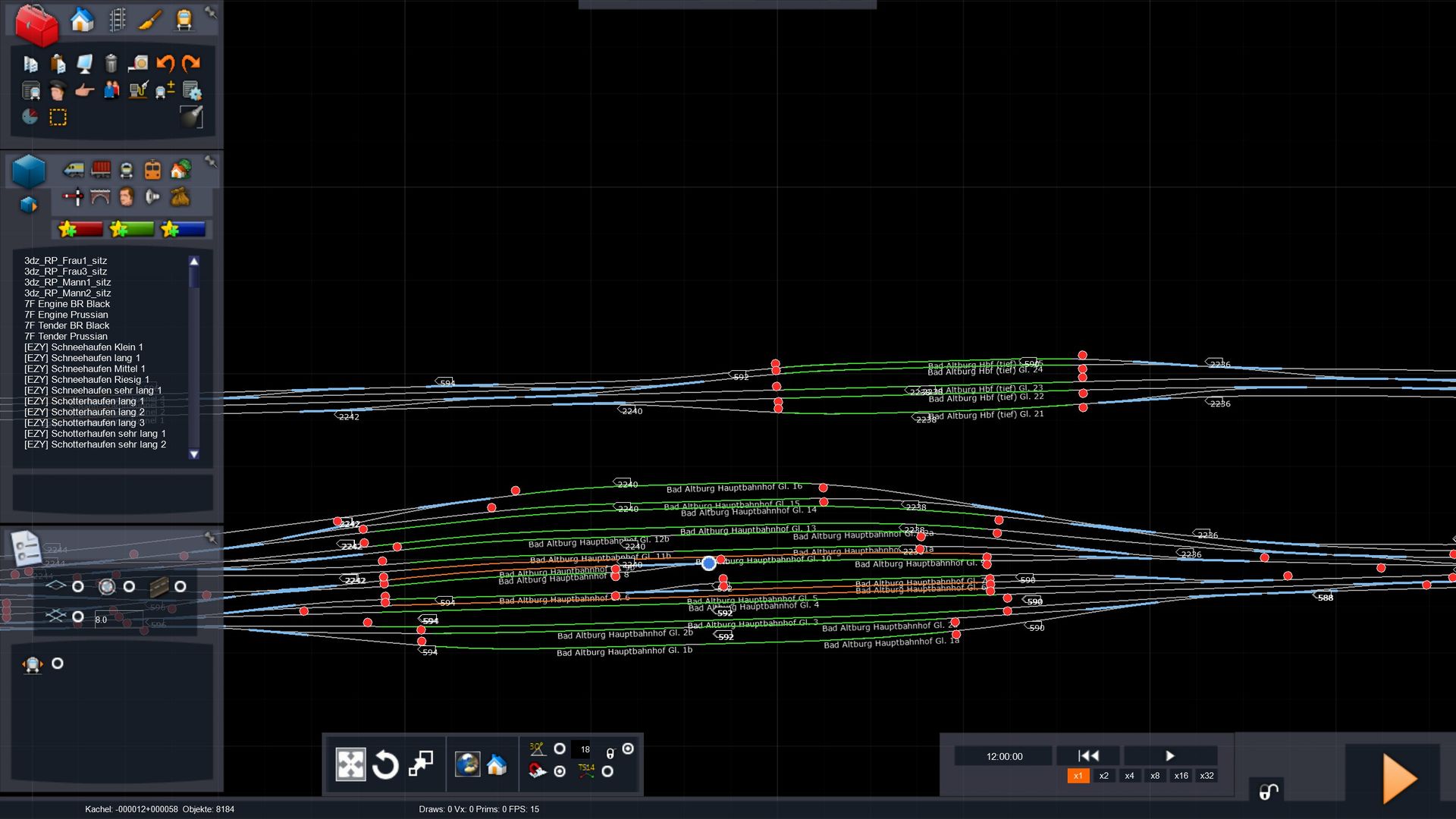Set time speed to x8
The image size is (1456, 819).
tap(1154, 776)
